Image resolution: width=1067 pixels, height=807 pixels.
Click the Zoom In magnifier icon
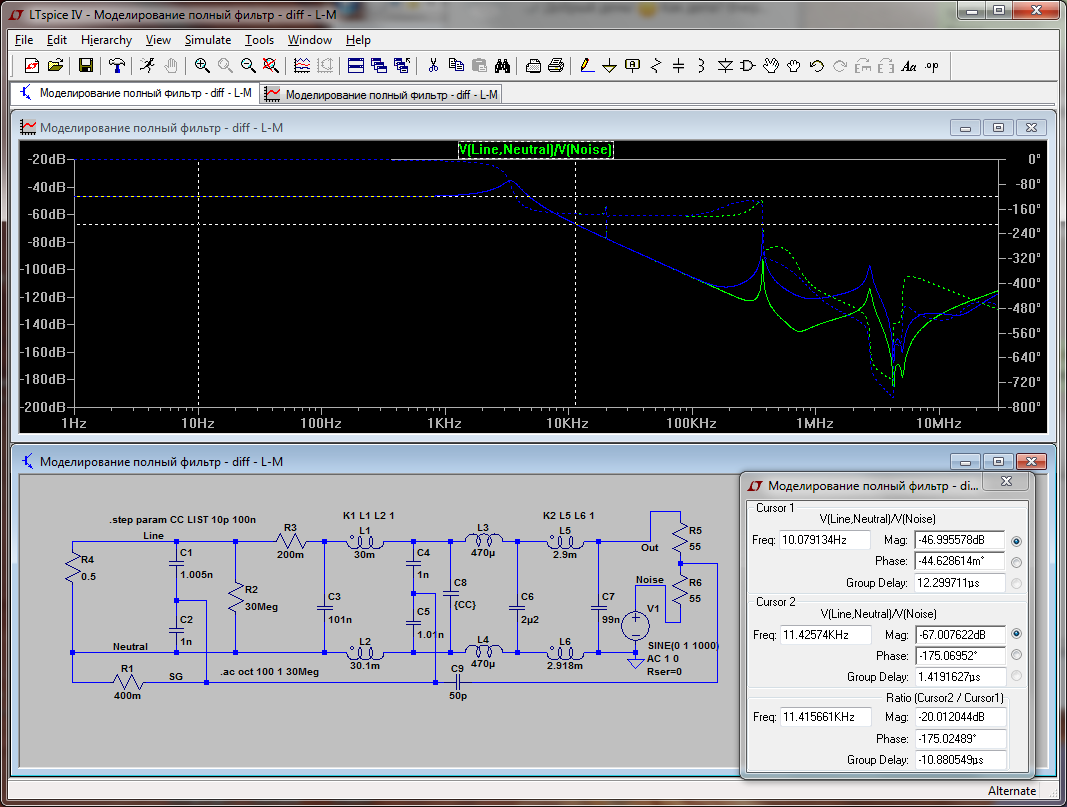[x=202, y=66]
